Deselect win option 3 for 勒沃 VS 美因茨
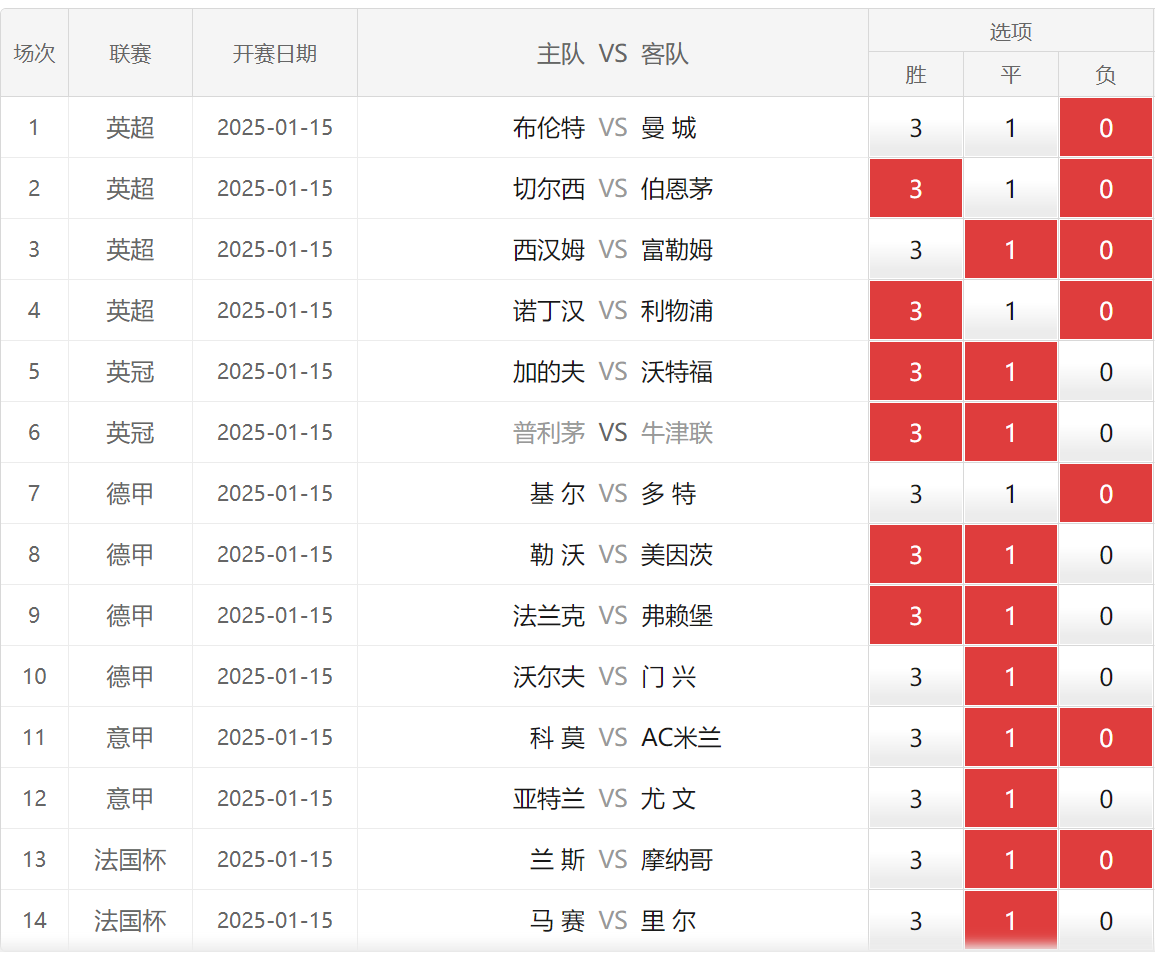The height and width of the screenshot is (955, 1155). 916,554
